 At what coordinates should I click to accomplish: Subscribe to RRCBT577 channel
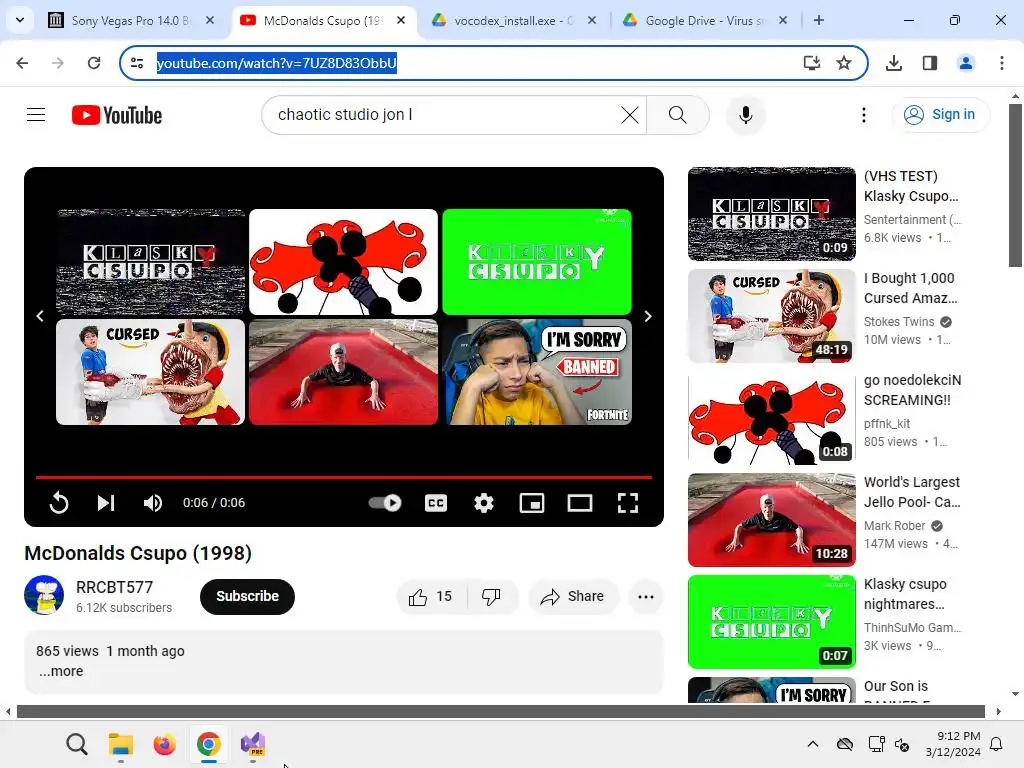tap(248, 596)
